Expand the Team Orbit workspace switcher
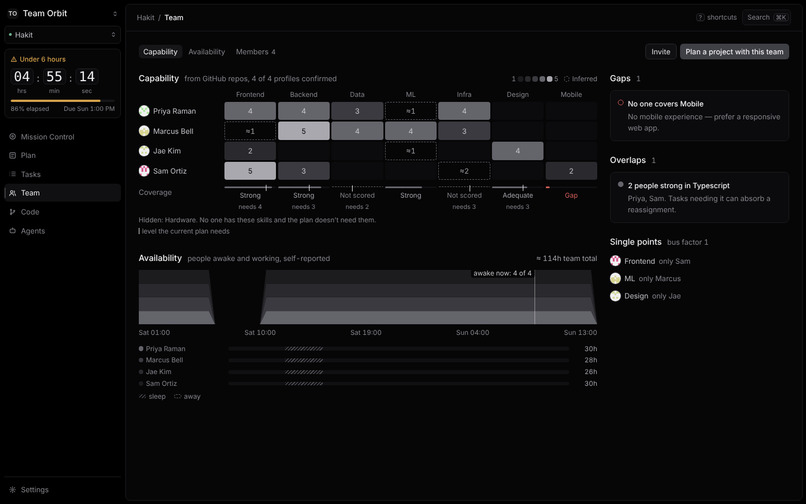 tap(62, 13)
